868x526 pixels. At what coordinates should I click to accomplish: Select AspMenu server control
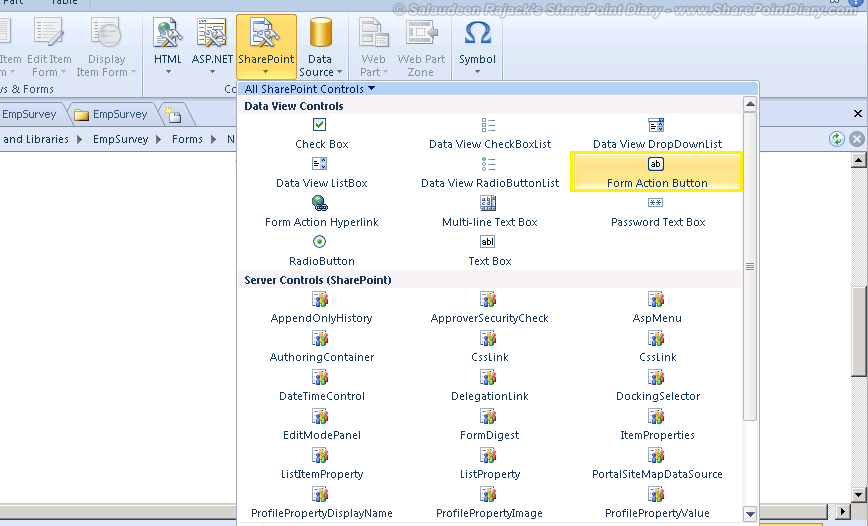(657, 308)
